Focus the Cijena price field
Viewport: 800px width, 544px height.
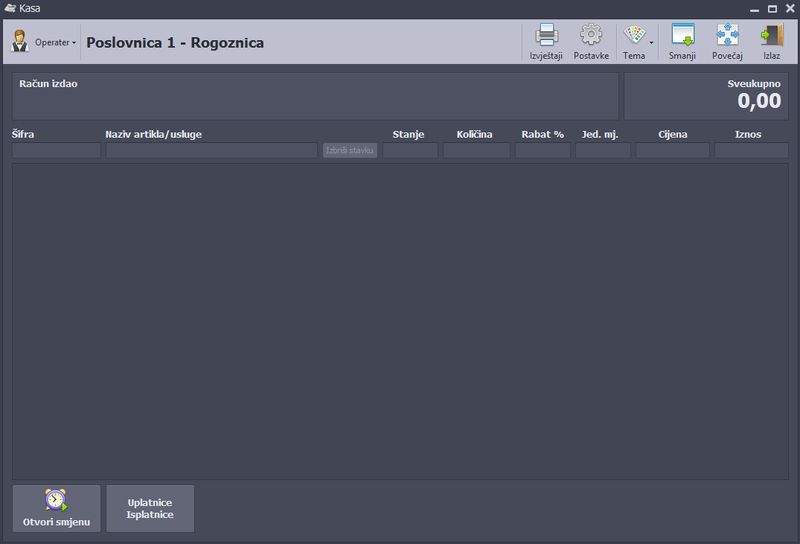pos(672,150)
